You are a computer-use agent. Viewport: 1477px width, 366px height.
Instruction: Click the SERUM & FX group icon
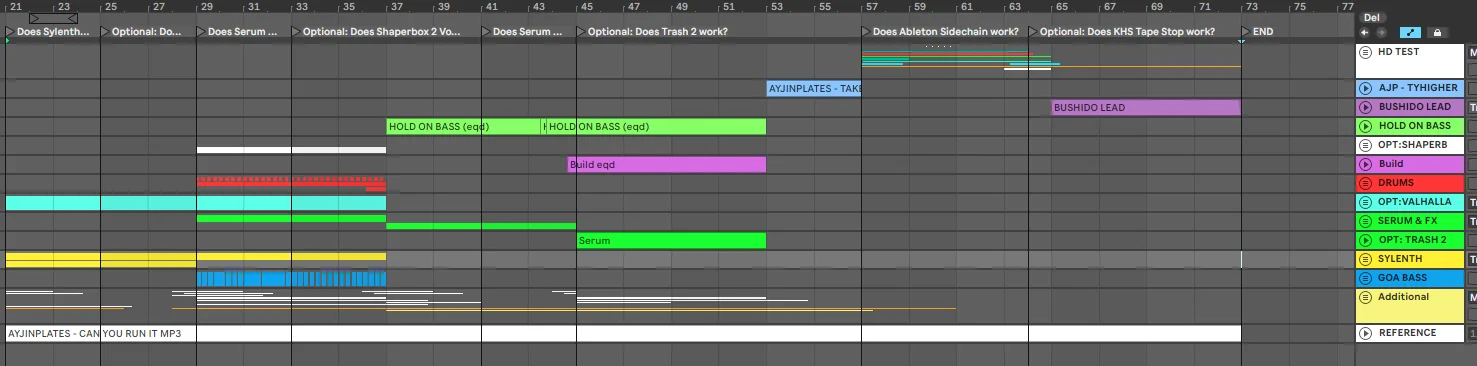pyautogui.click(x=1366, y=221)
